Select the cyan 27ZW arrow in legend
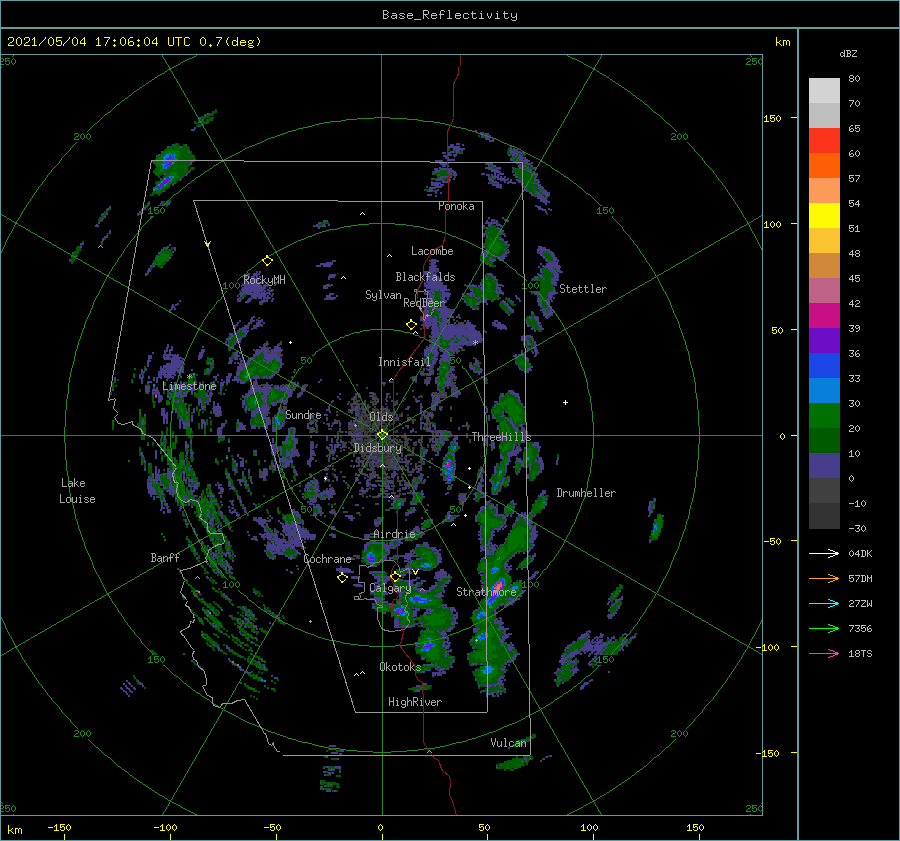The image size is (900, 841). click(x=824, y=603)
